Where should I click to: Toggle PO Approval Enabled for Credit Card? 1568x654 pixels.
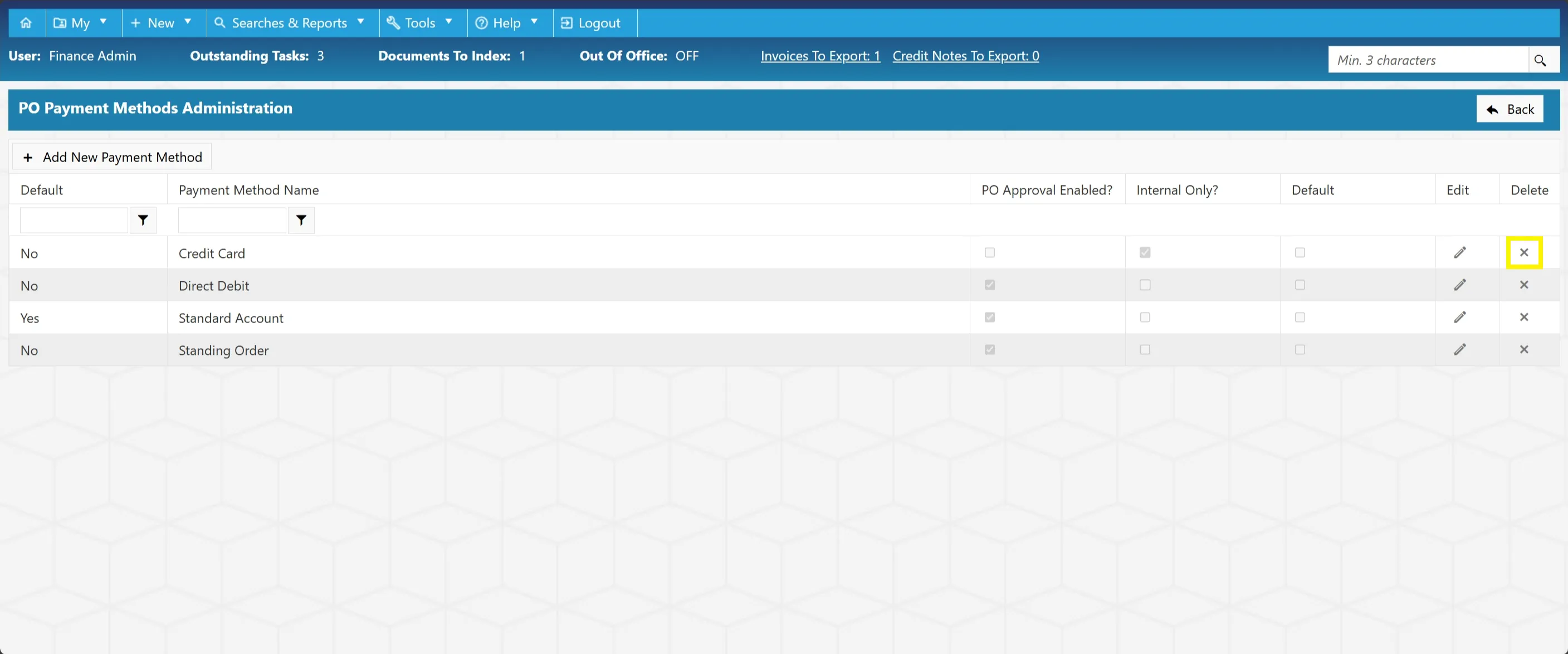coord(990,253)
